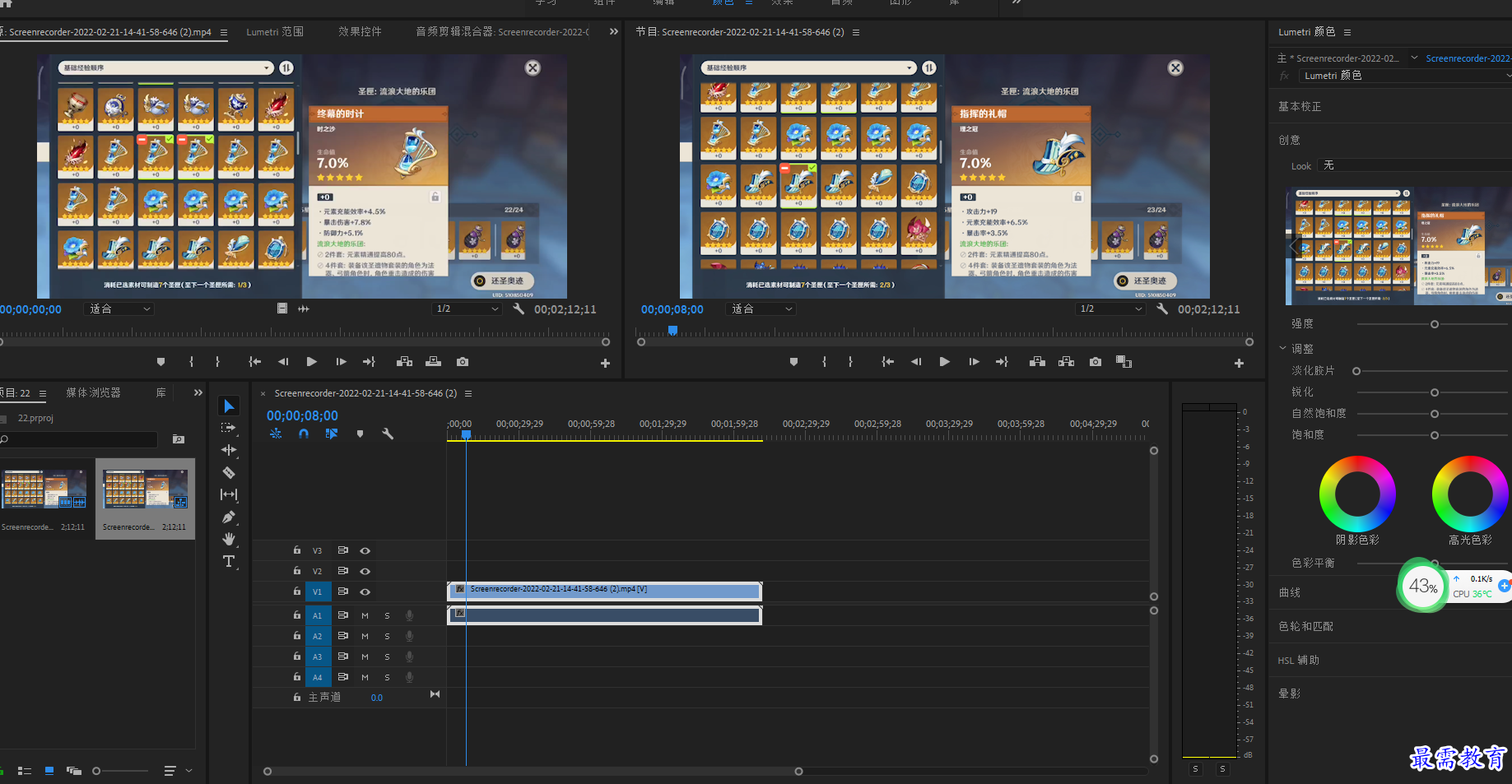This screenshot has width=1512, height=784.
Task: Select the Type tool
Action: pyautogui.click(x=229, y=561)
